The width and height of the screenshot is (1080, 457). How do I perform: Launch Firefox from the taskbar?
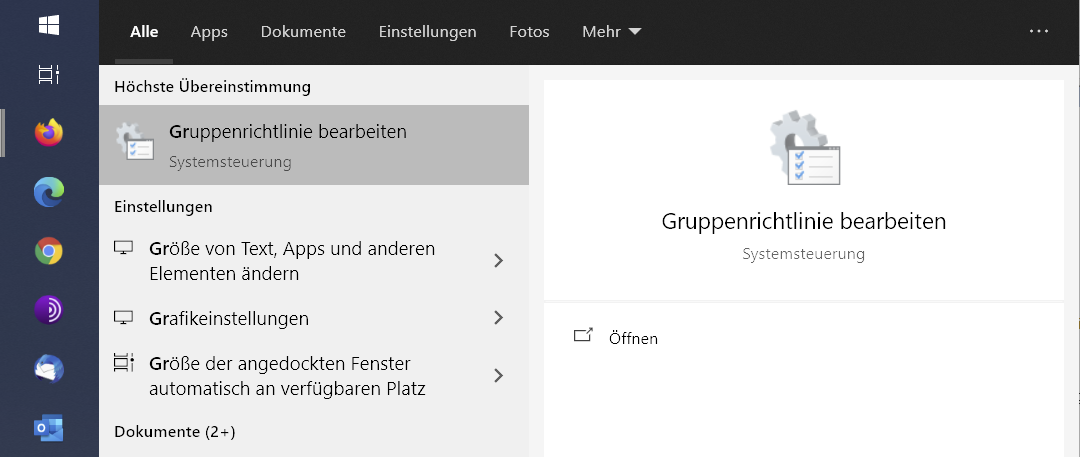click(49, 132)
